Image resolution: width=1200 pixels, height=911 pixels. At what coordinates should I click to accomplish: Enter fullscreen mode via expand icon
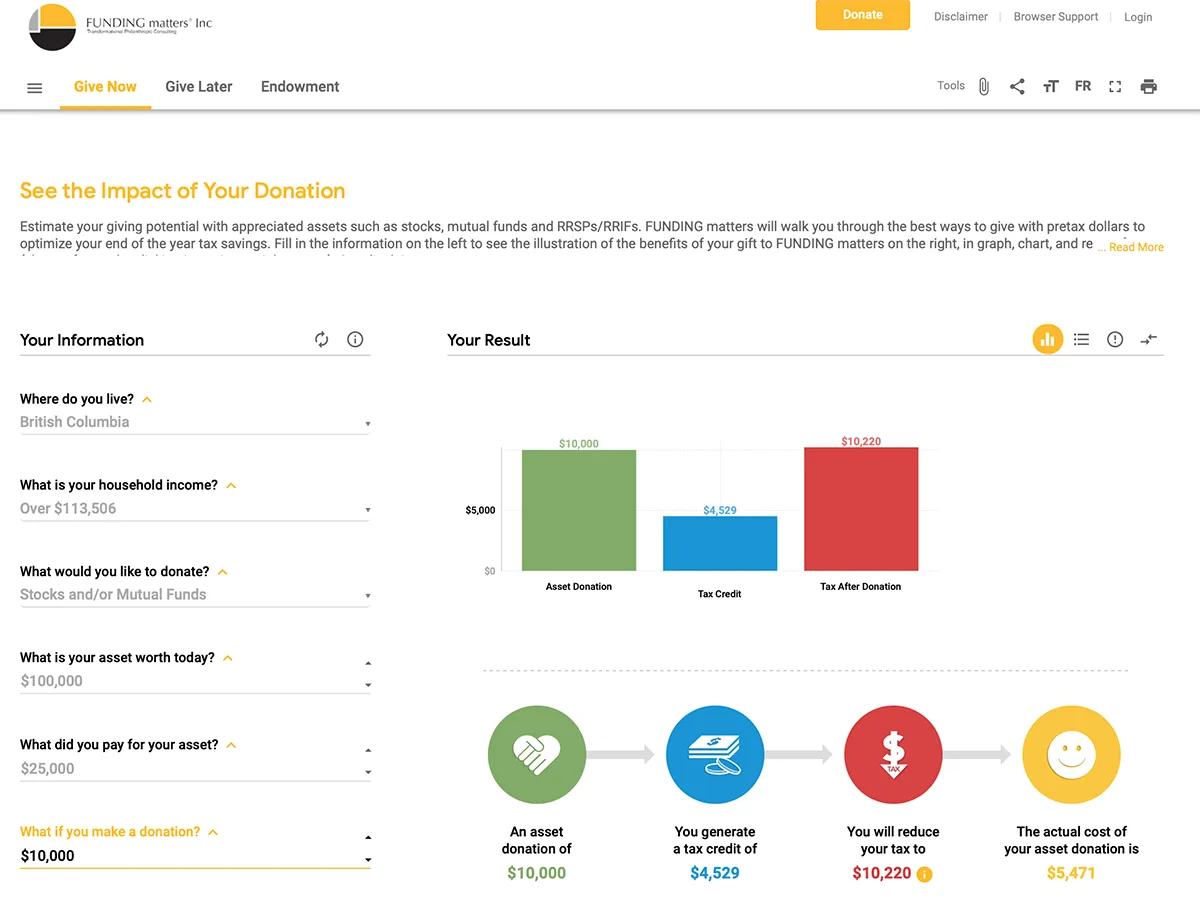click(1115, 87)
